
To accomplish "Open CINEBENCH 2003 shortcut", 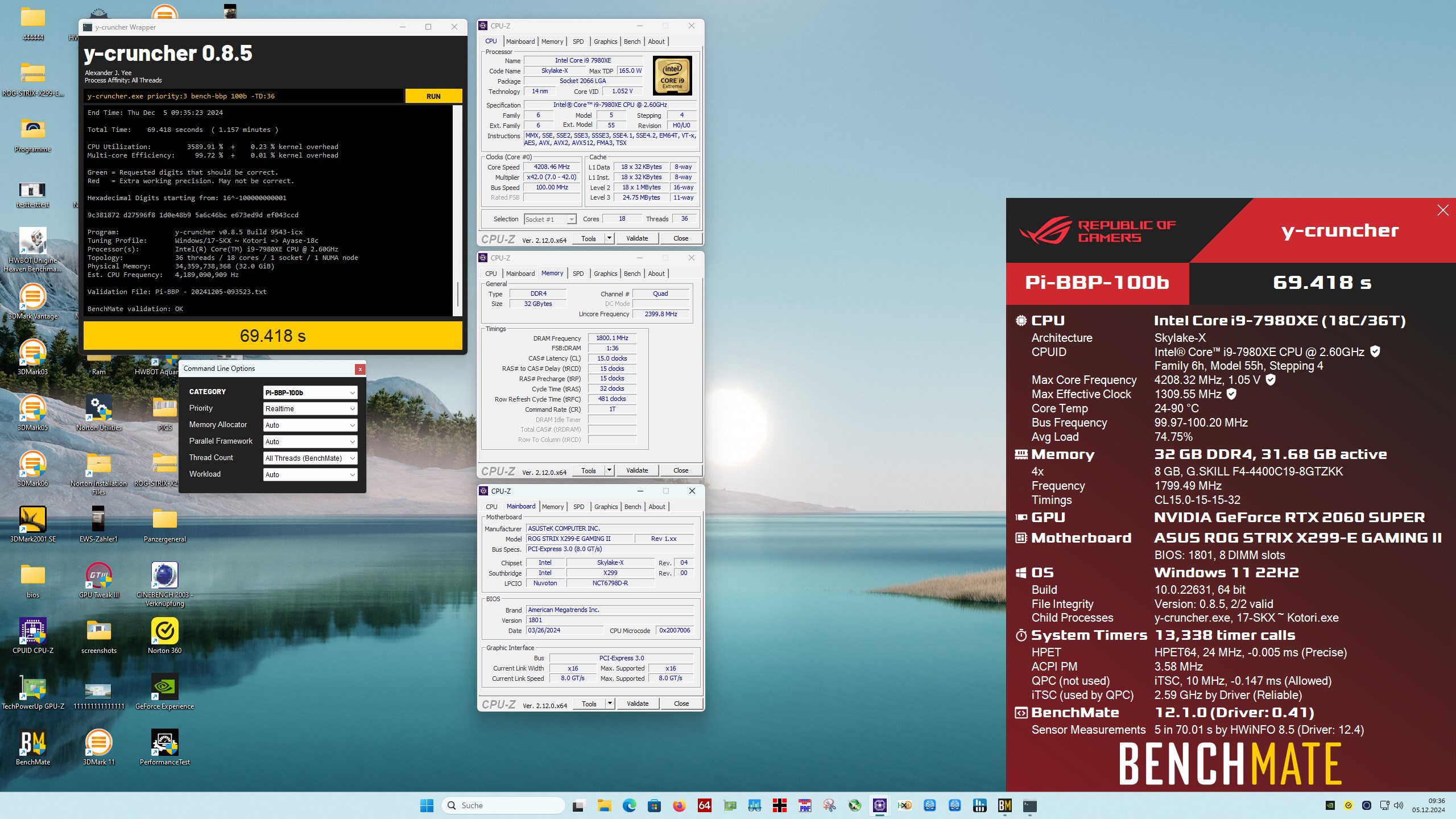I will pyautogui.click(x=164, y=585).
